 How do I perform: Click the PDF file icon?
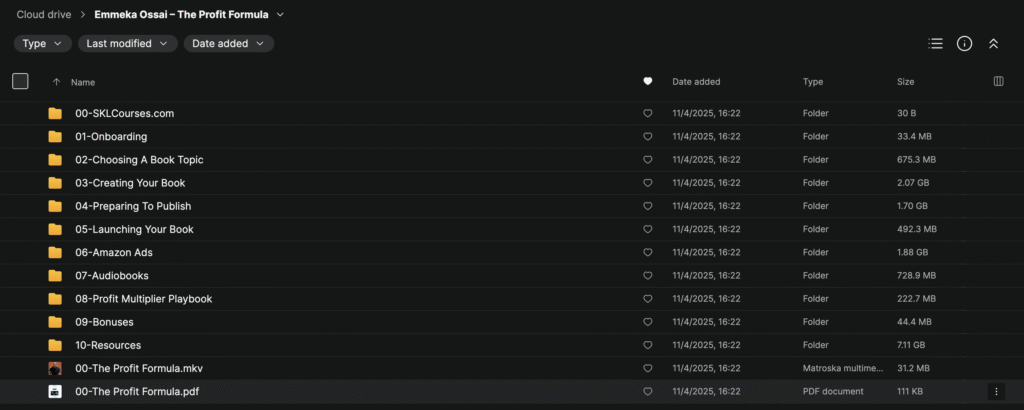pos(55,391)
